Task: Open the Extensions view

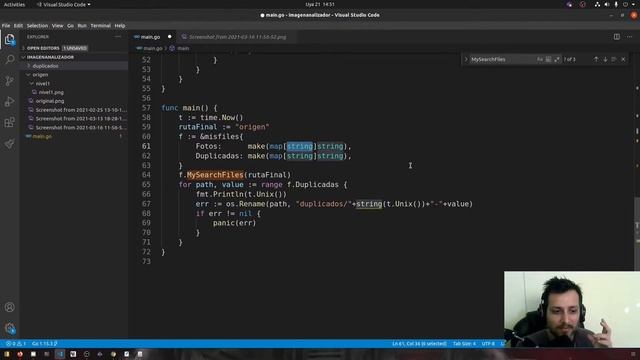Action: 10,122
